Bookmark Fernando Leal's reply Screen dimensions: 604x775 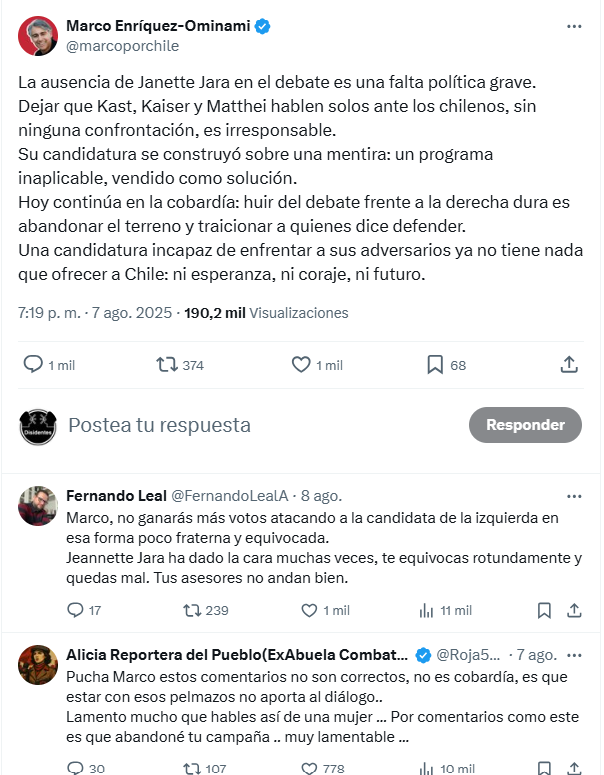(544, 610)
